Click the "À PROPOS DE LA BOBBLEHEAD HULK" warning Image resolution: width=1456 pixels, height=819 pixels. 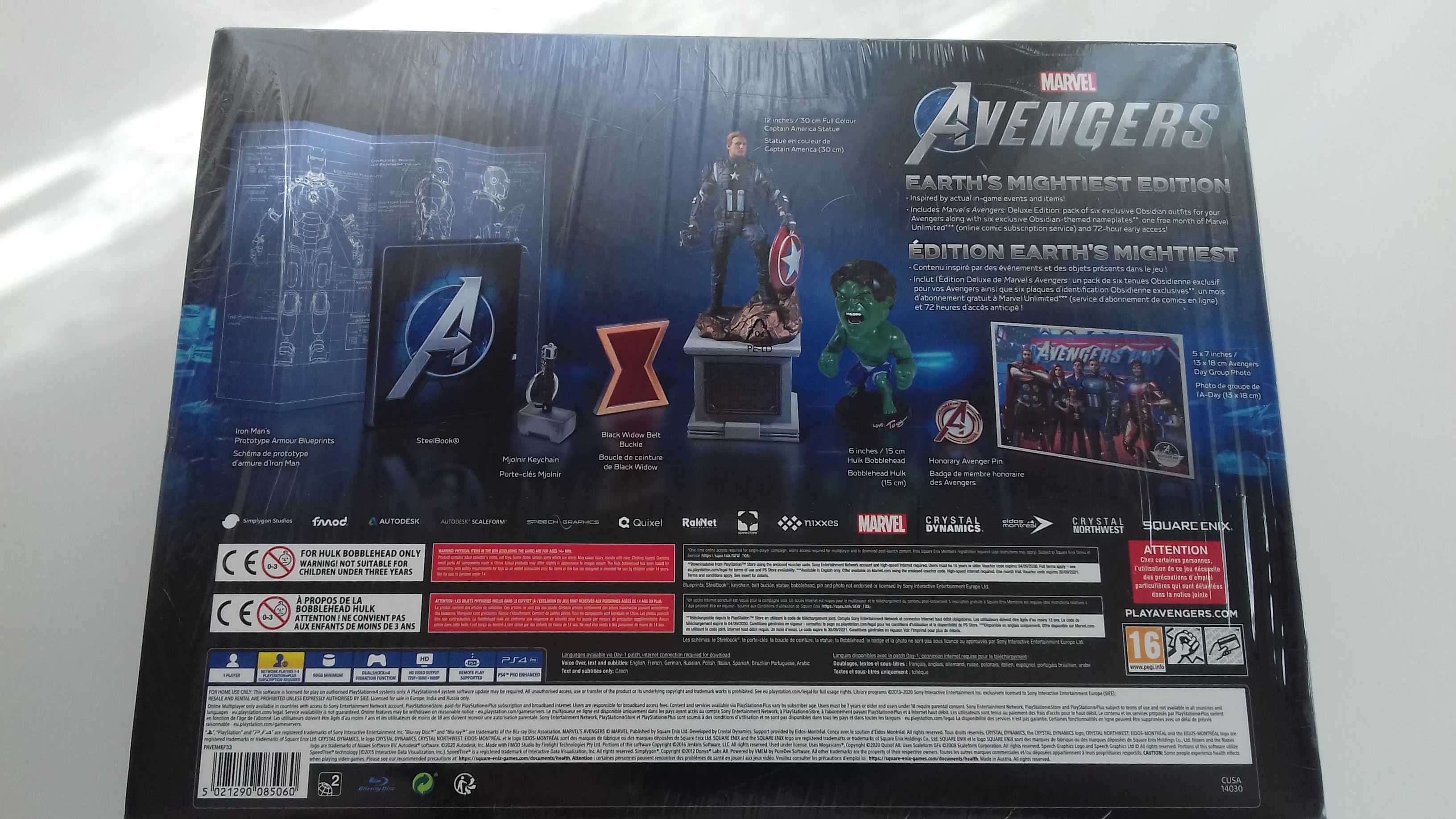pyautogui.click(x=356, y=613)
